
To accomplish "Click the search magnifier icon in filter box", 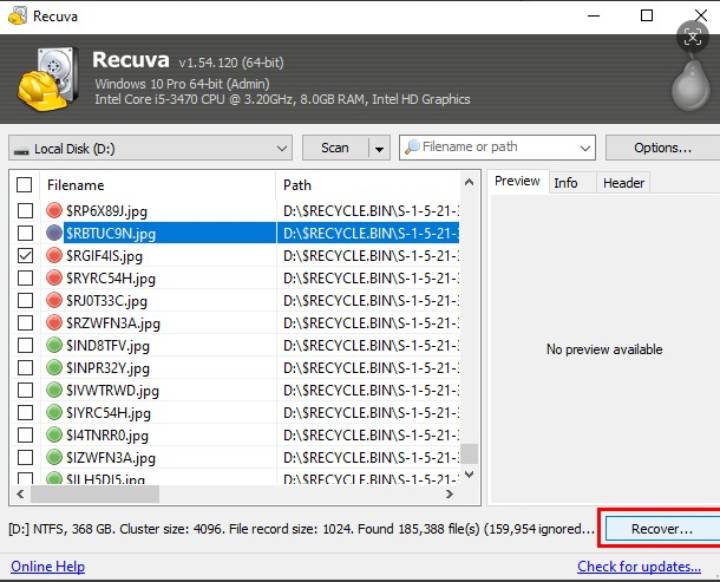I will point(412,147).
